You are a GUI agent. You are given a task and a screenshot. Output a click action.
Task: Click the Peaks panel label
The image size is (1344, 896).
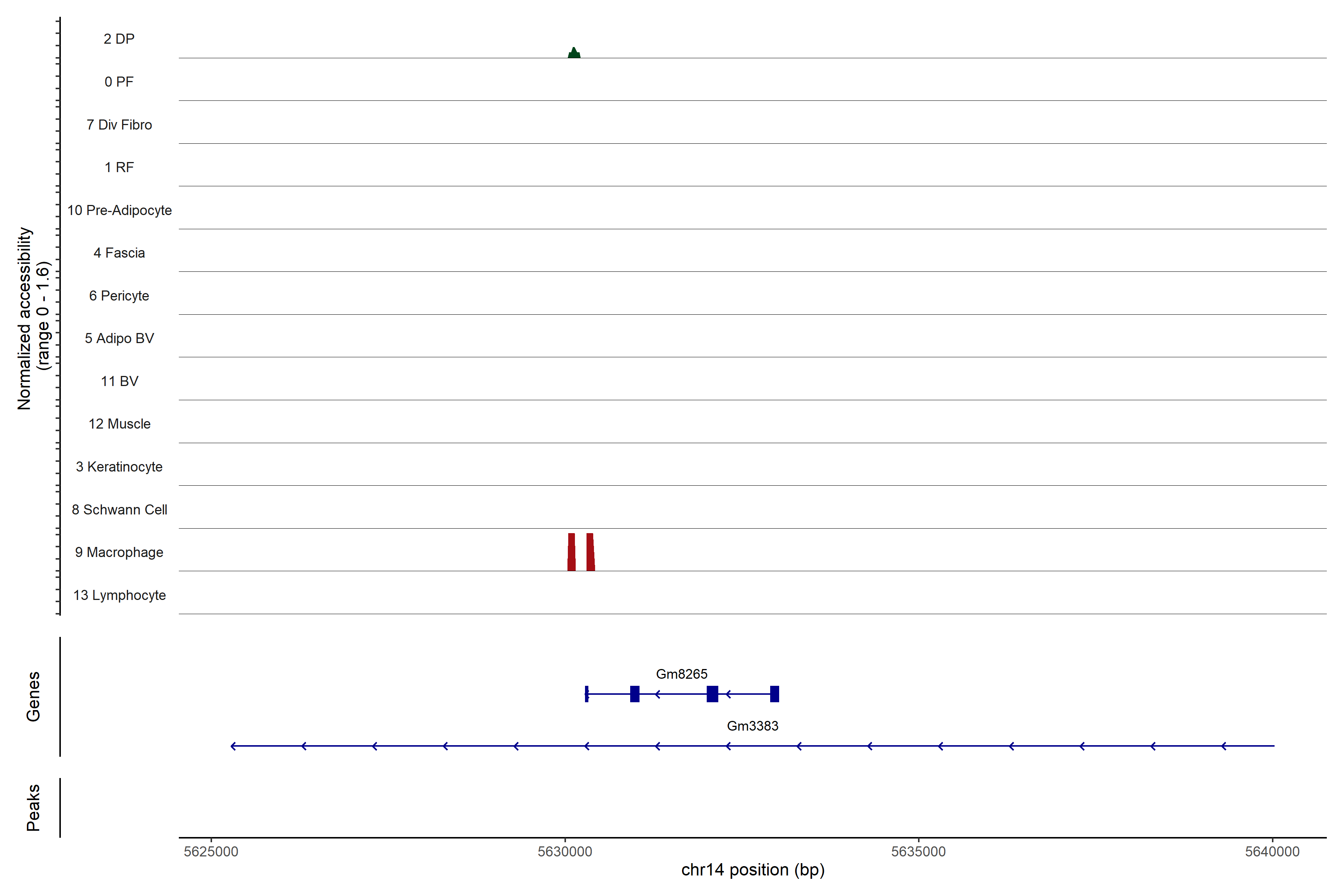click(33, 808)
